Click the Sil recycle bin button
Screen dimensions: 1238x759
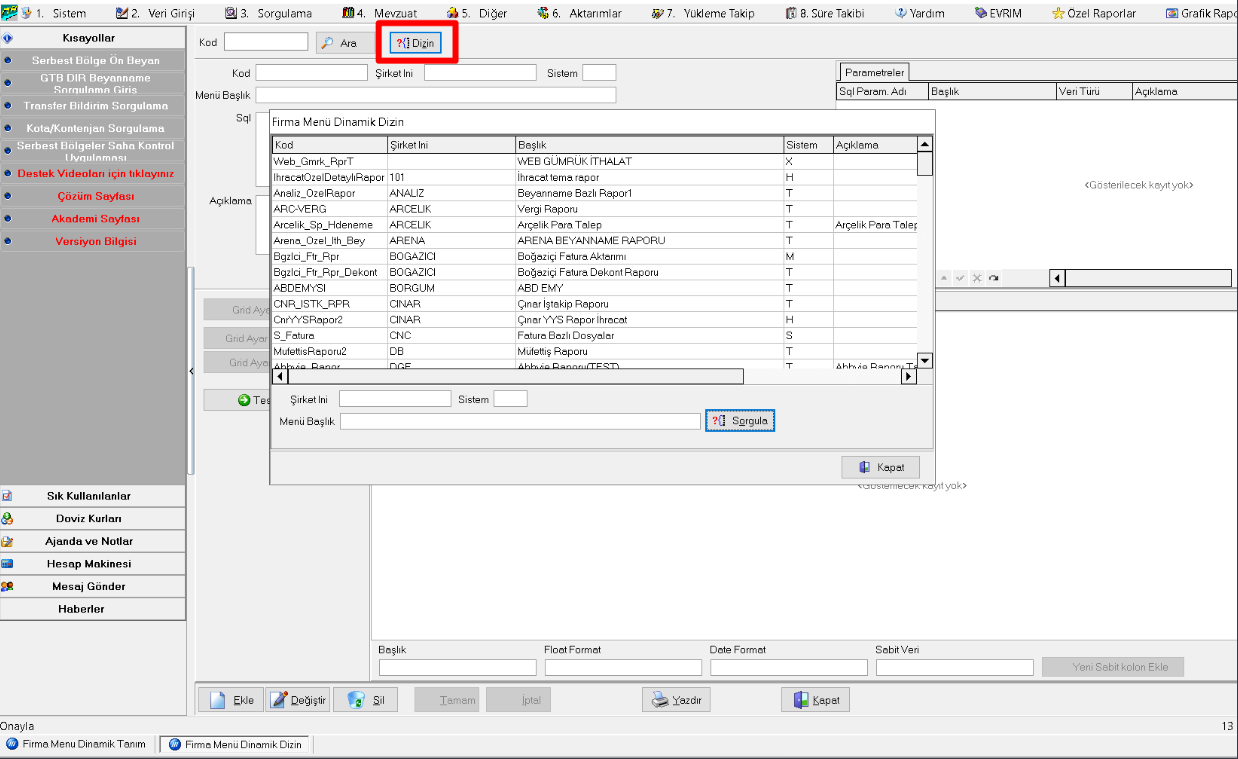[x=365, y=700]
